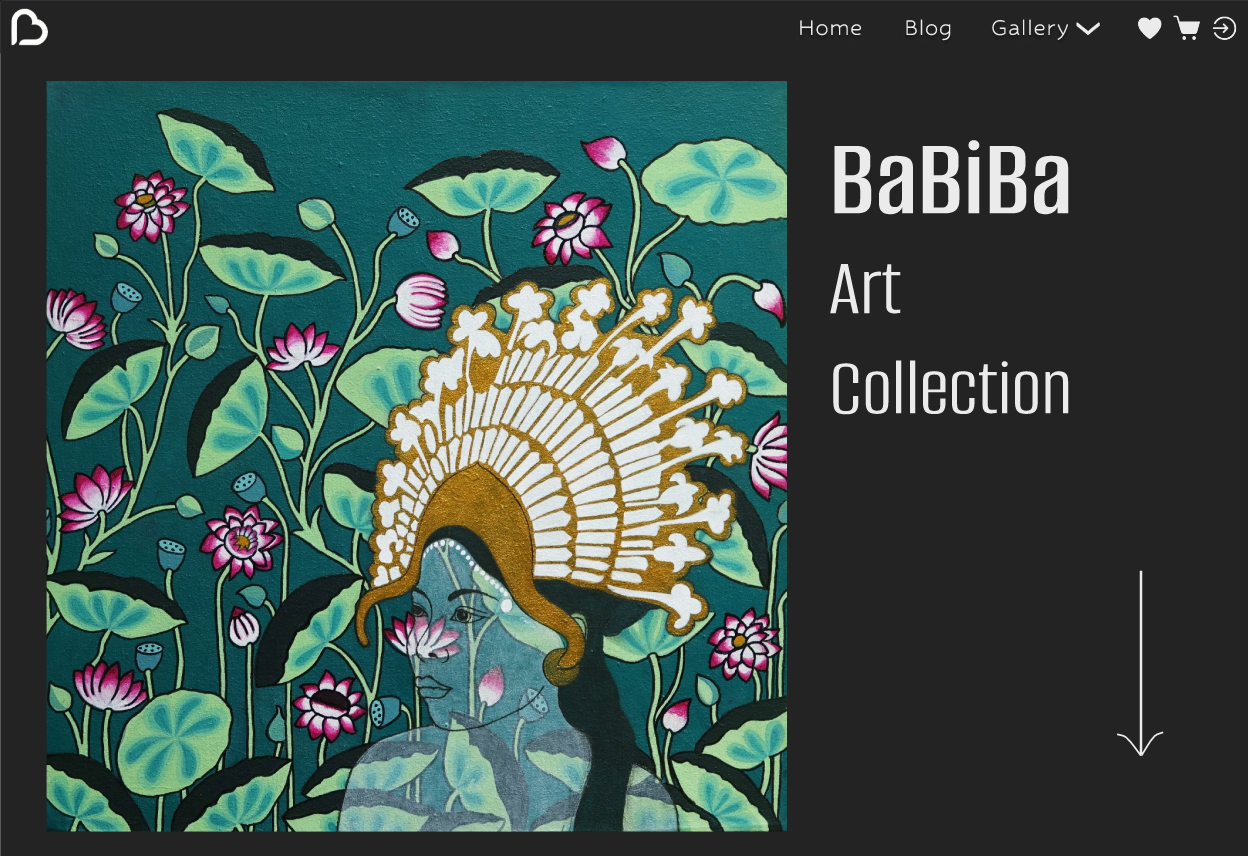Click the BaBiBa heart logo icon
This screenshot has width=1248, height=856.
[x=29, y=28]
